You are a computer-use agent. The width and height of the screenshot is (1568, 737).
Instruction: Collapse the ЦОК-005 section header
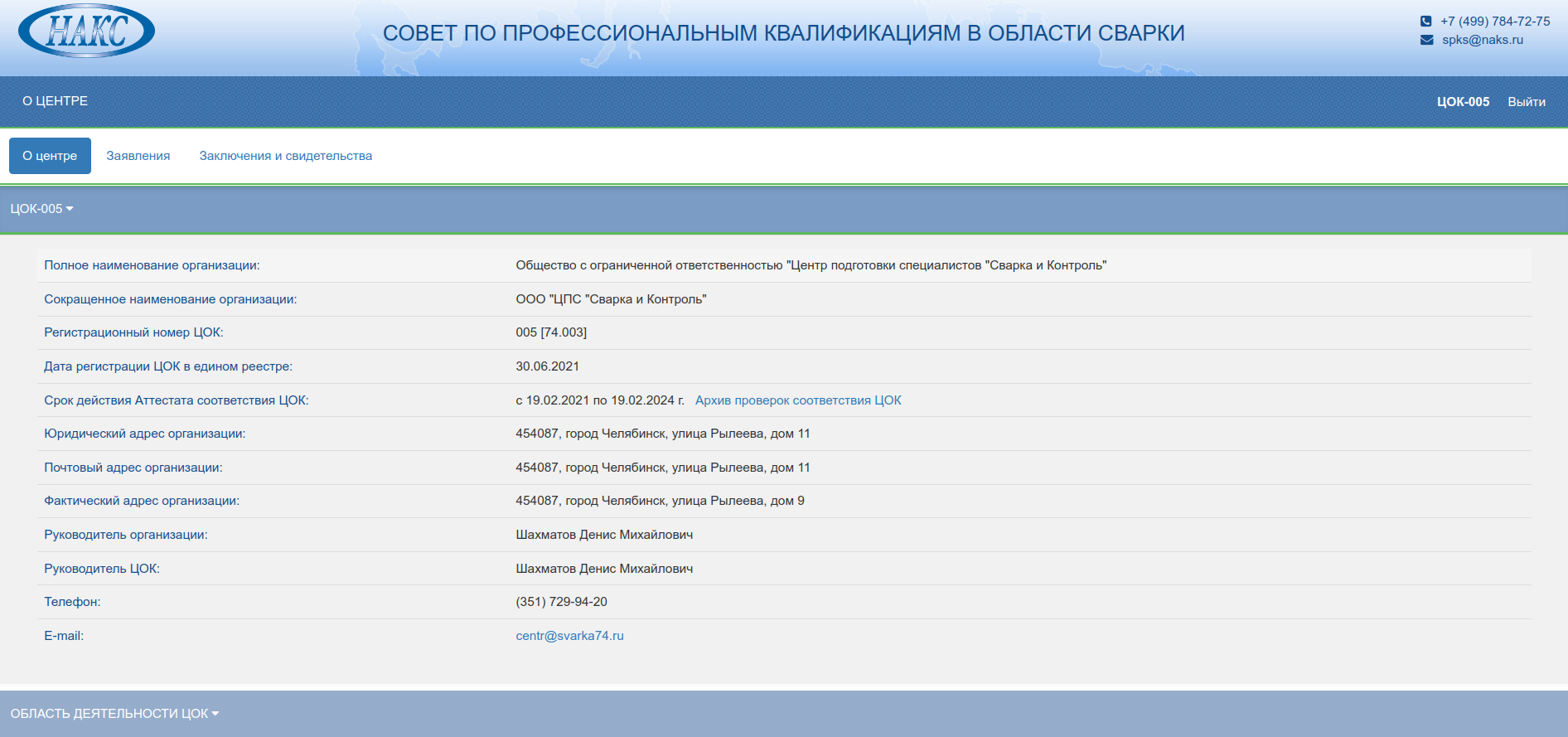click(41, 209)
